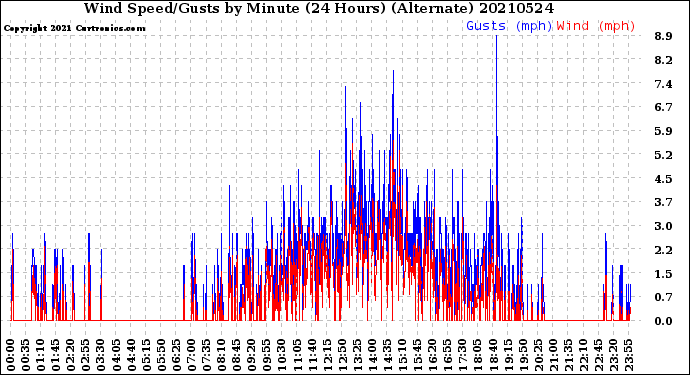Click the 18:05 time axis label

tap(477, 355)
